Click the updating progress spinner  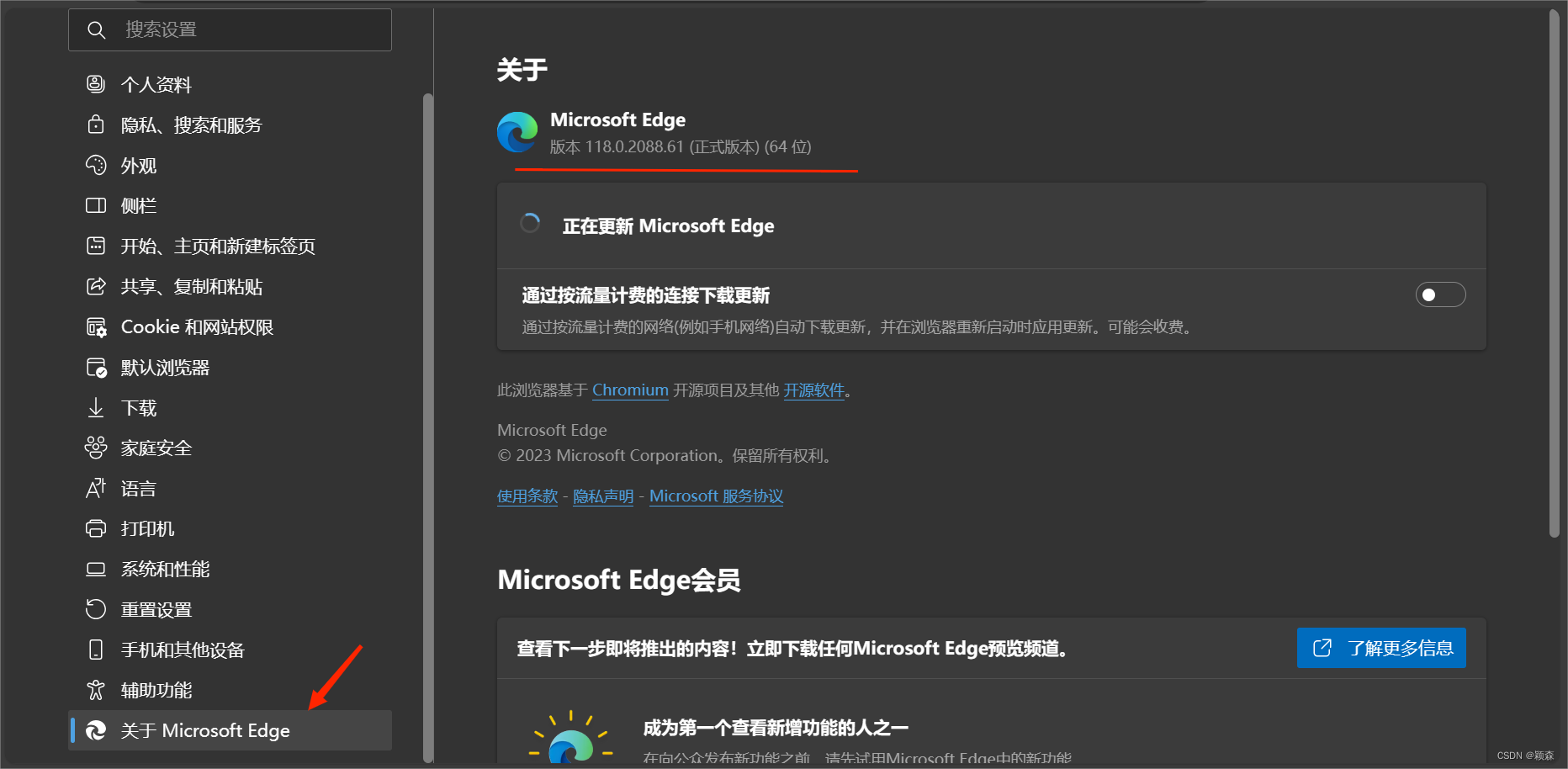tap(530, 223)
